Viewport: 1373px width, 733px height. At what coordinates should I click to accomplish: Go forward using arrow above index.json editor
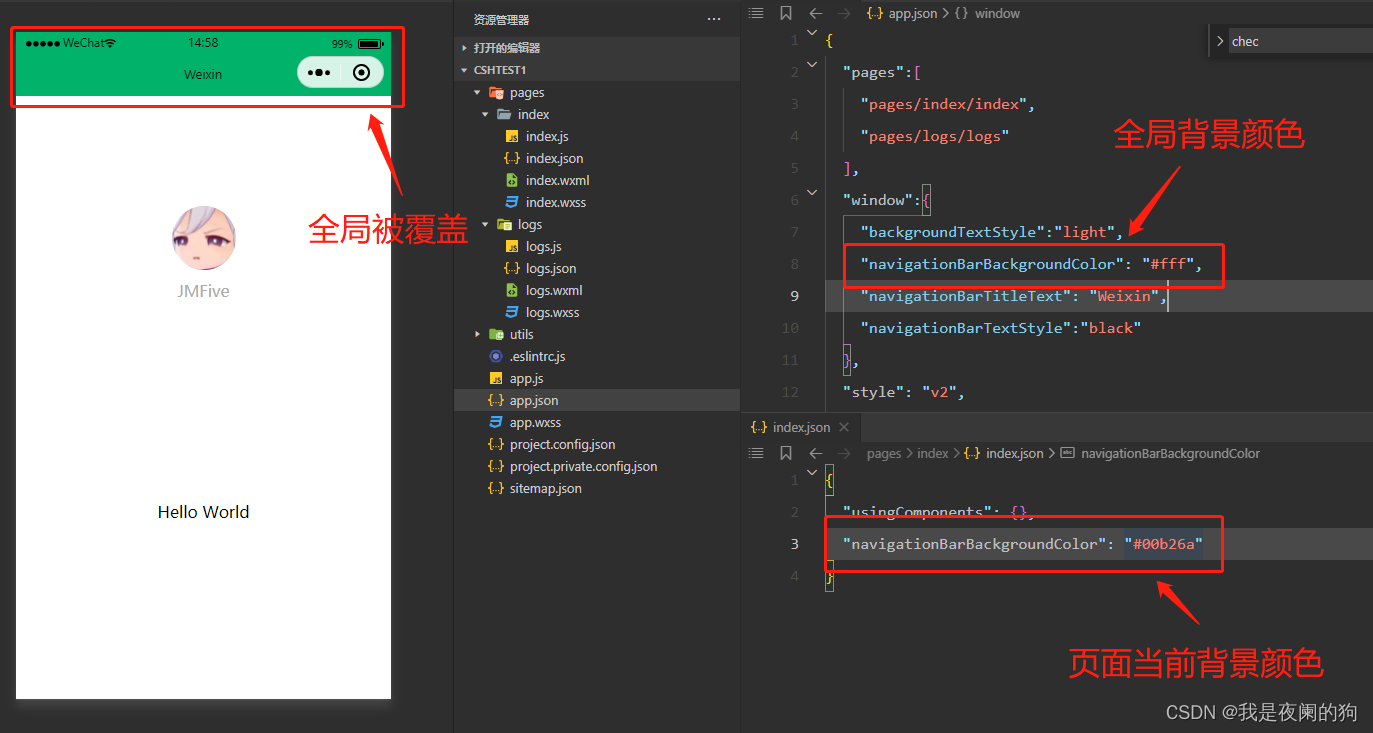click(844, 453)
